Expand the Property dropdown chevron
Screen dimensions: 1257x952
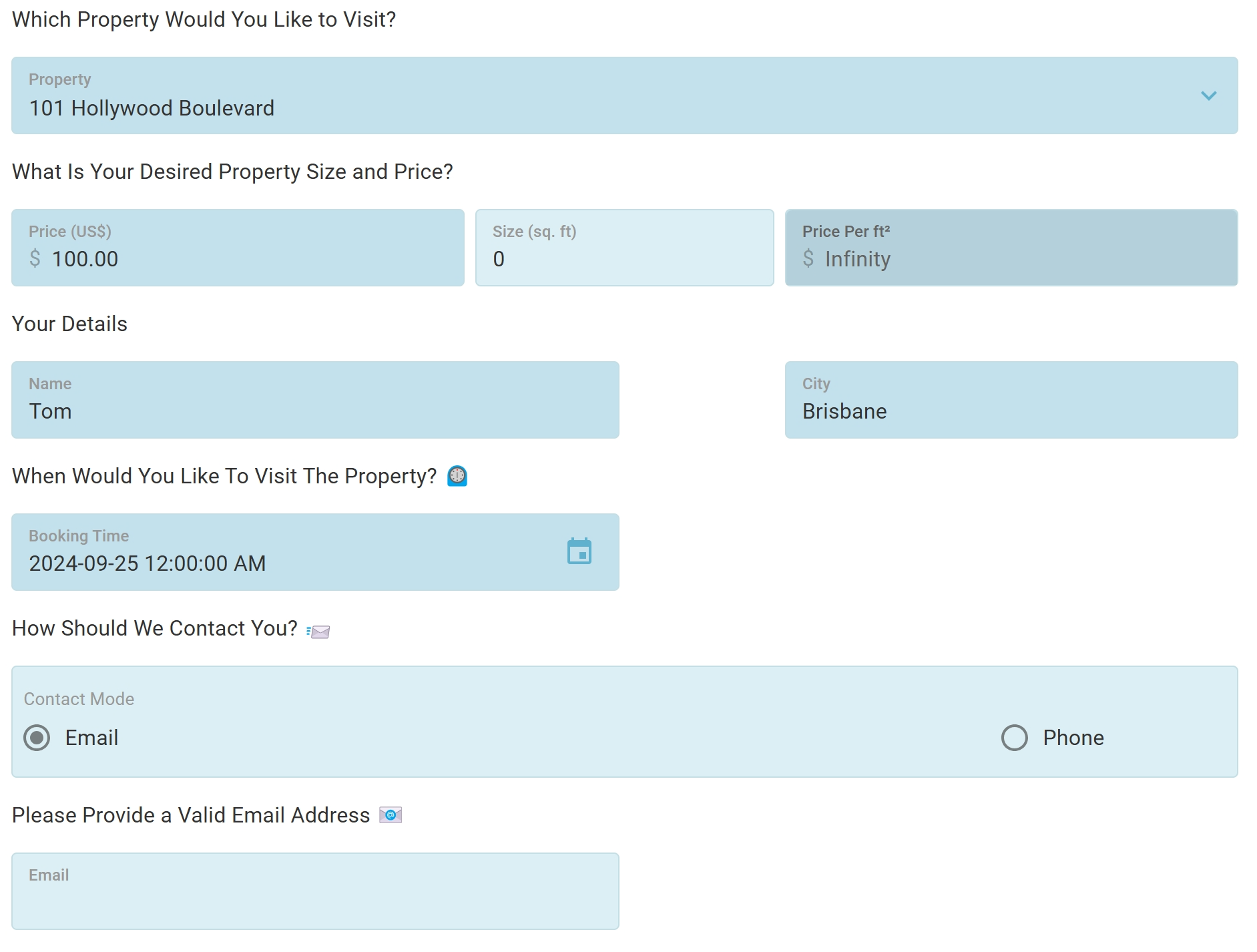tap(1208, 95)
